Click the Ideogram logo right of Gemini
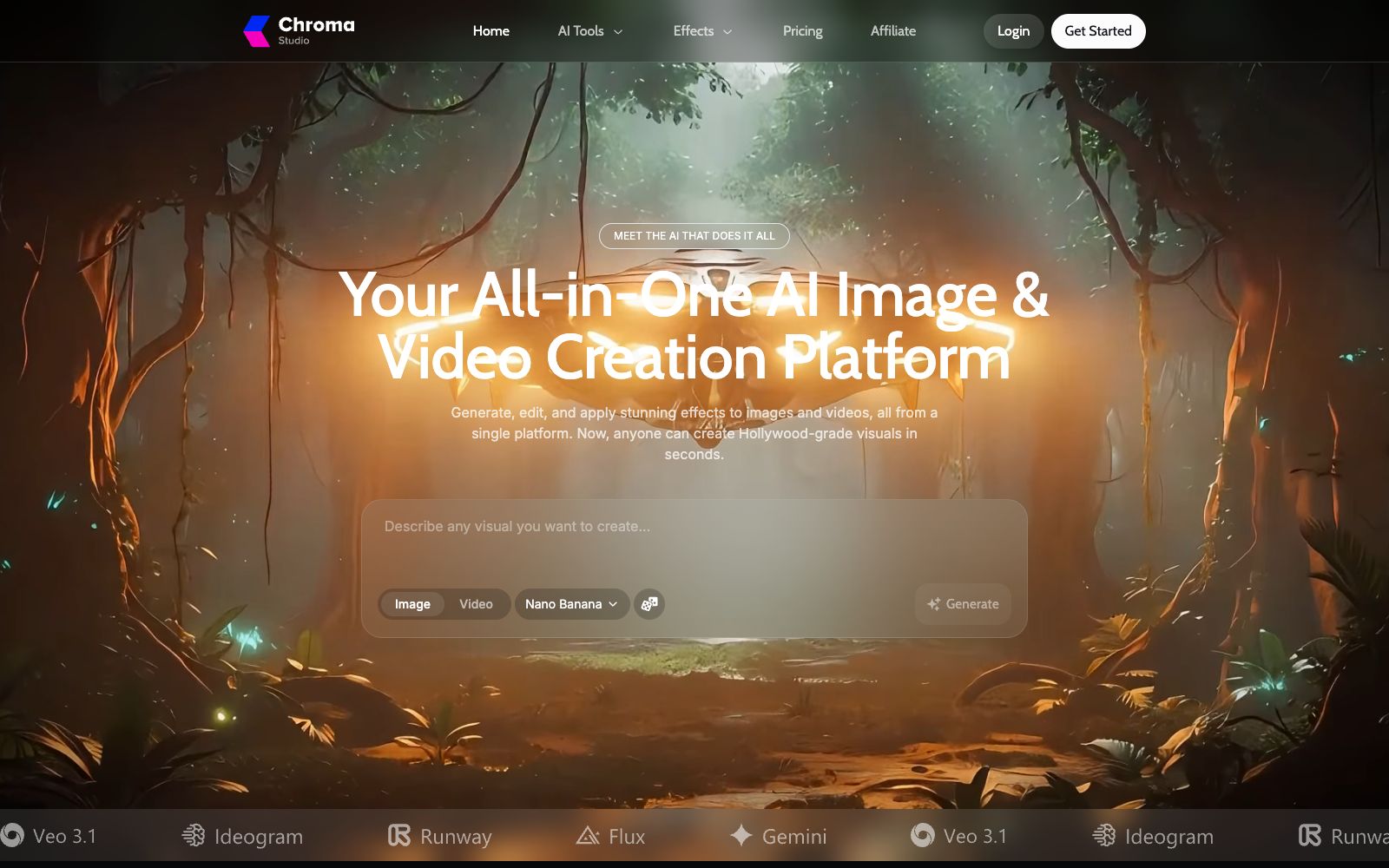Viewport: 1389px width, 868px height. (1153, 836)
